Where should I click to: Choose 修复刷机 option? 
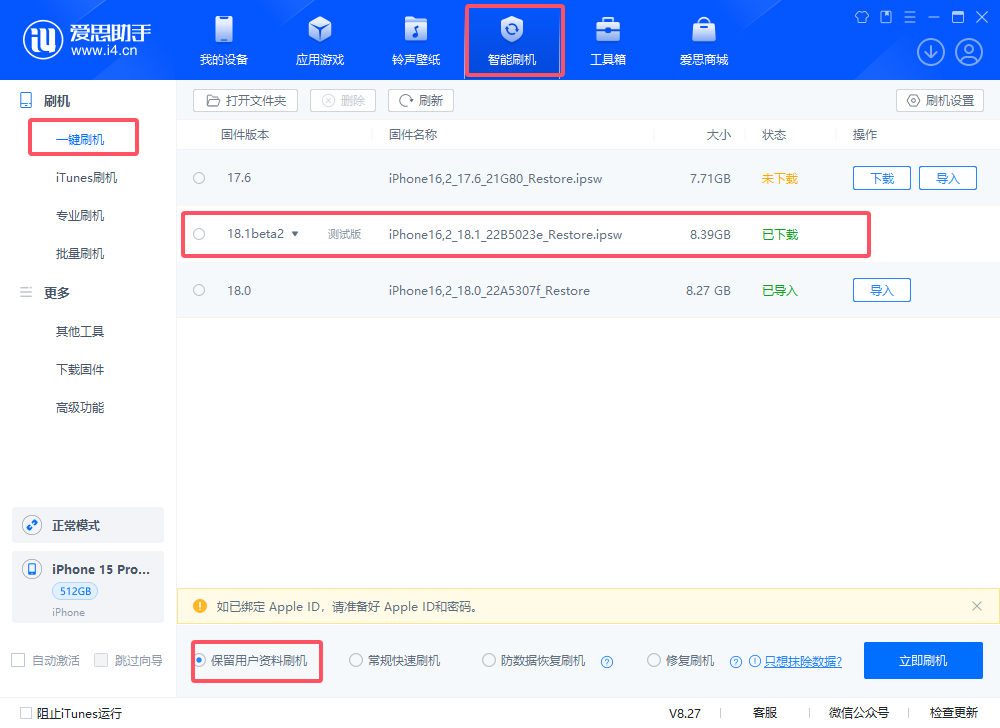(654, 660)
